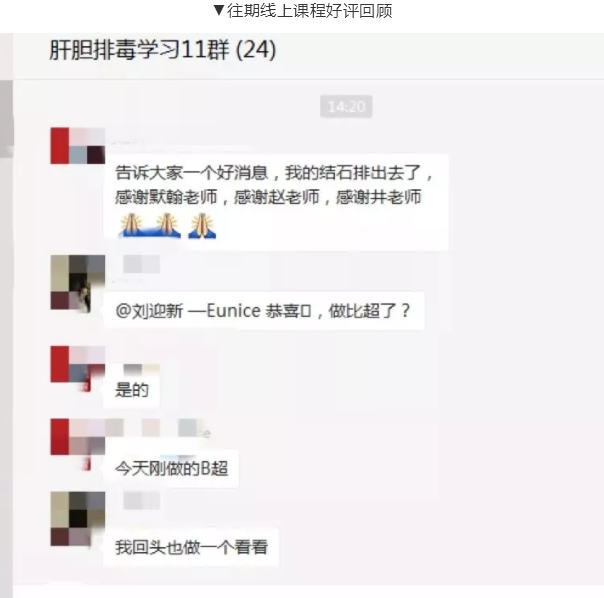
Task: Click the 是的 reply bubble
Action: (x=132, y=390)
